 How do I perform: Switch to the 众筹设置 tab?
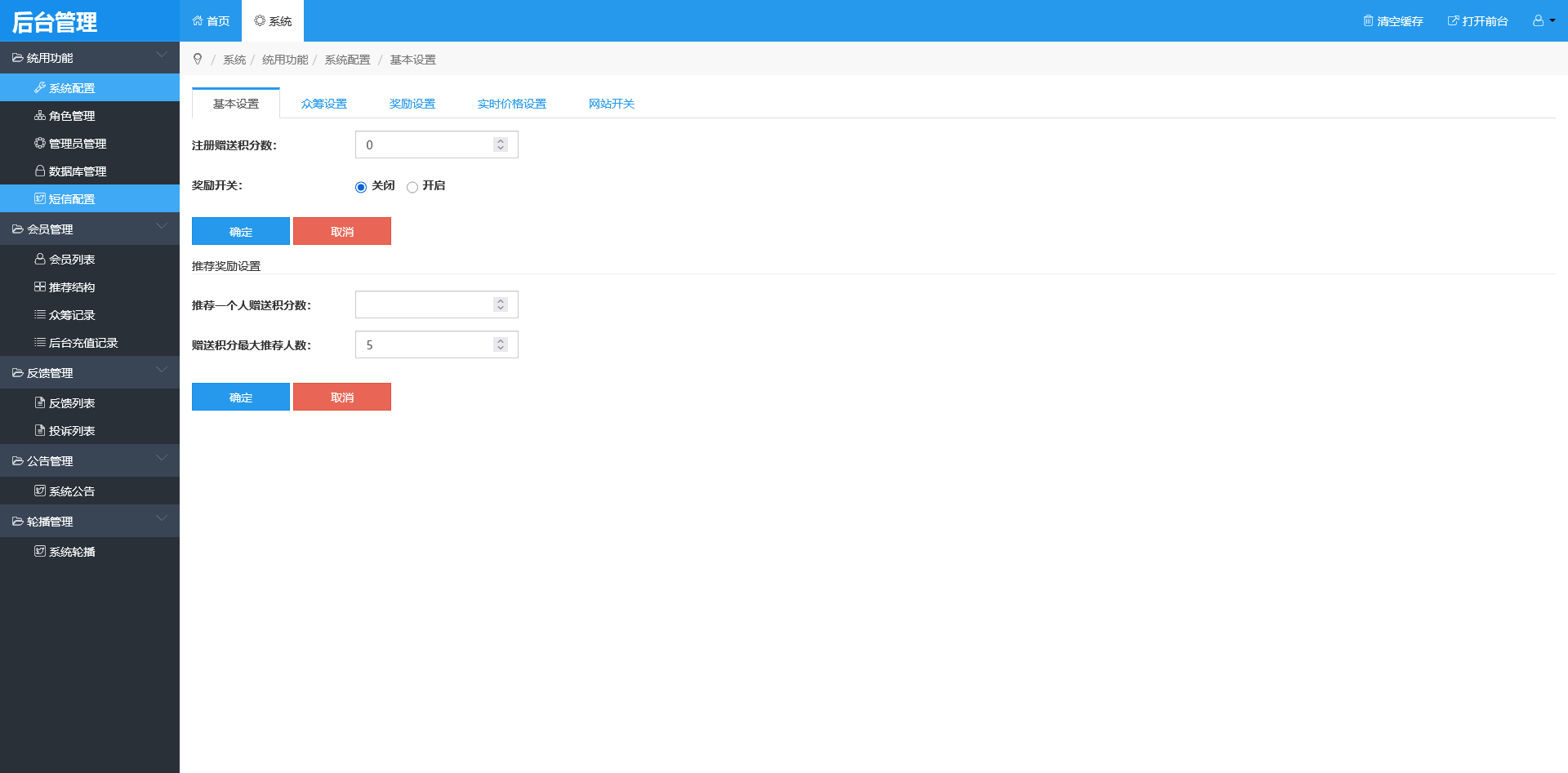(x=324, y=104)
